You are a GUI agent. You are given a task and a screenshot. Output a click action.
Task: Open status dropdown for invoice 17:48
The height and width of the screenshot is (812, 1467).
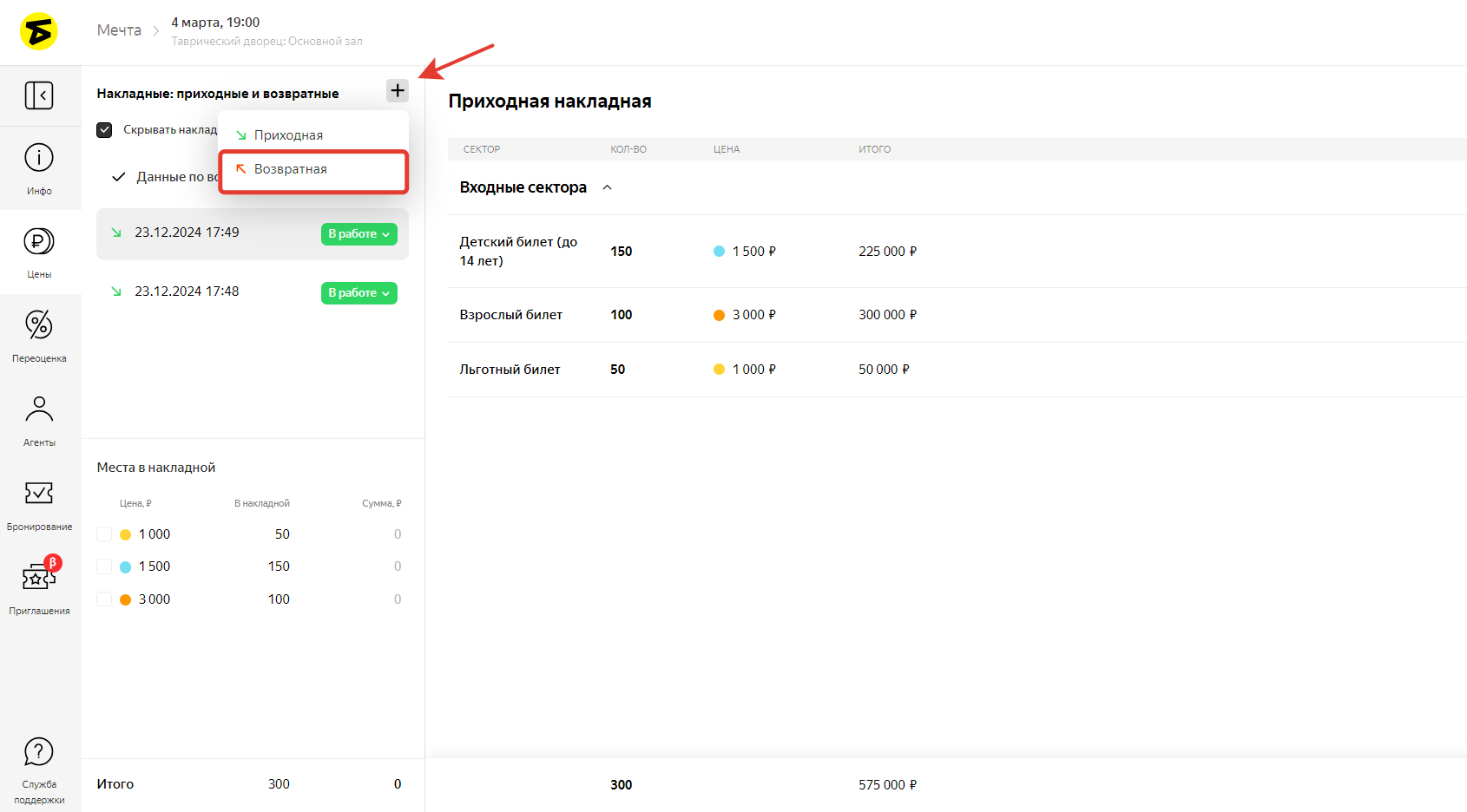click(x=359, y=293)
